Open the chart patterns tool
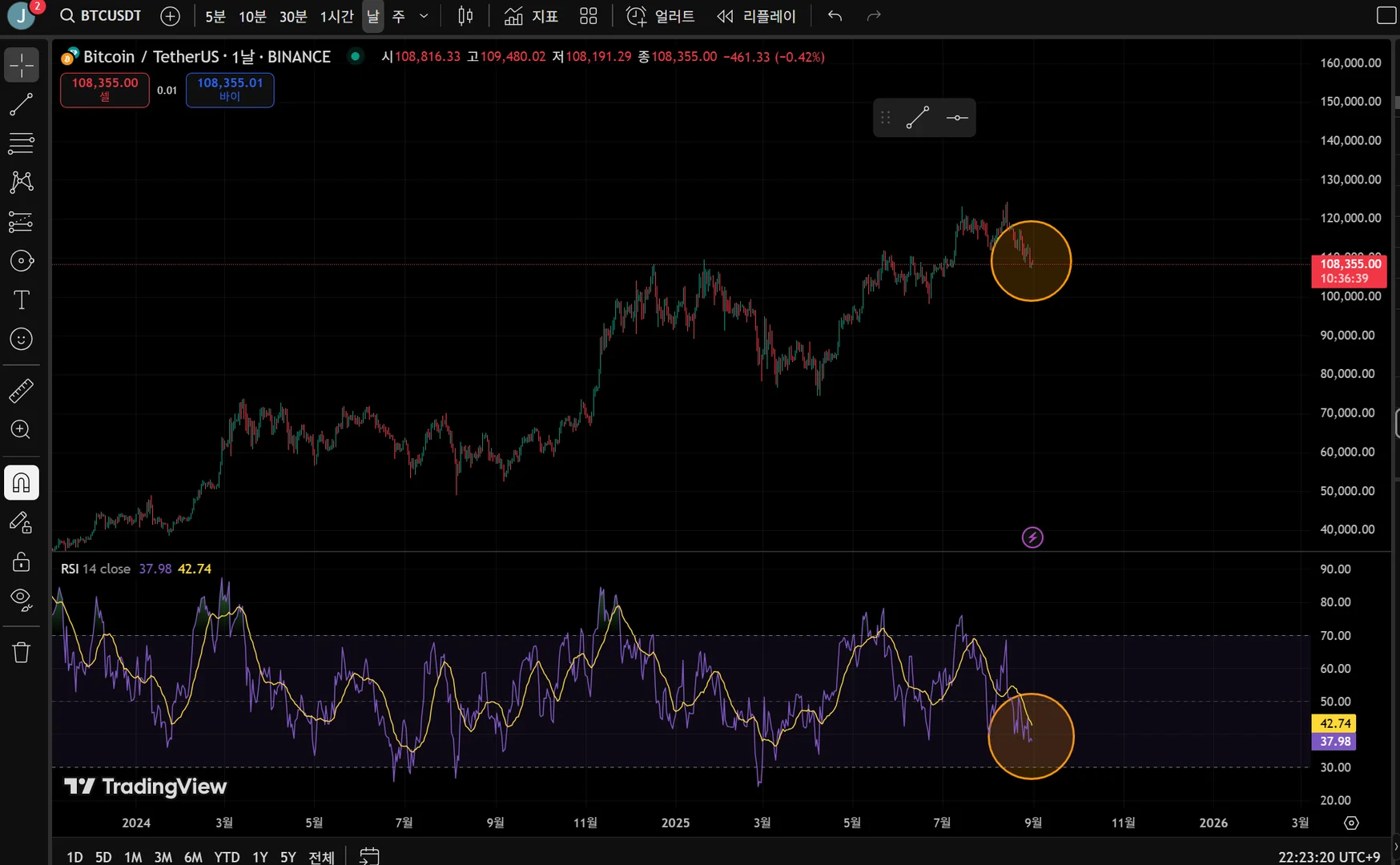The width and height of the screenshot is (1400, 865). coord(22,183)
